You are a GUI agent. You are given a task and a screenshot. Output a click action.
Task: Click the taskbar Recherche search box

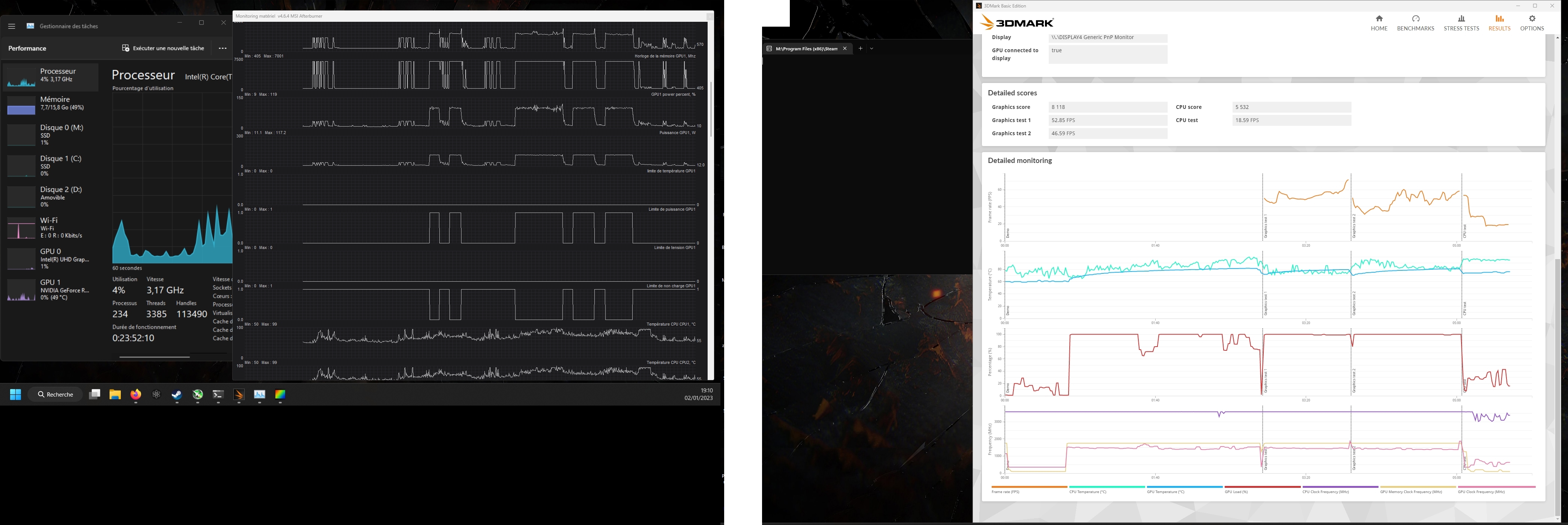click(56, 395)
